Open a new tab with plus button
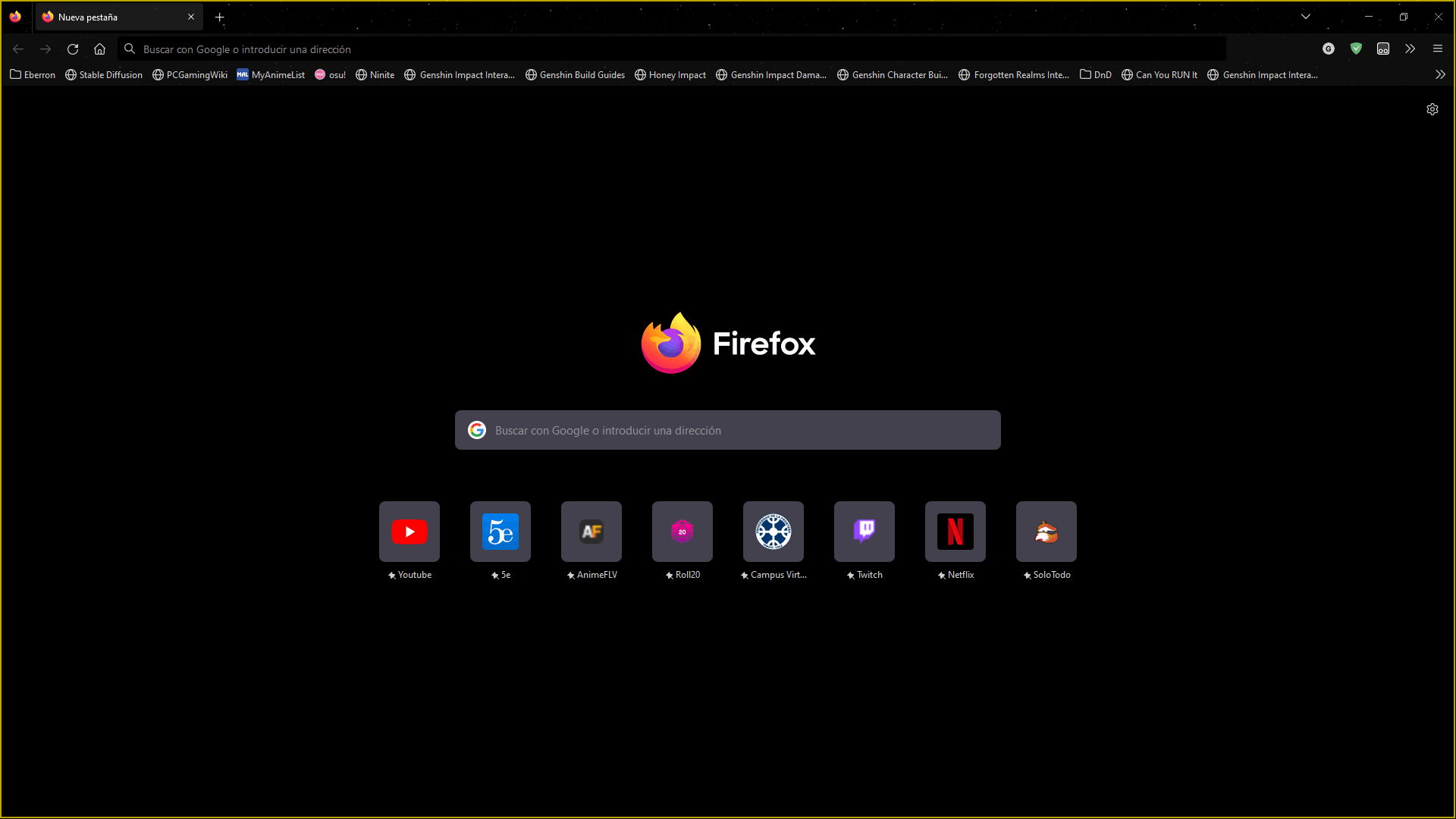The width and height of the screenshot is (1456, 819). 220,17
